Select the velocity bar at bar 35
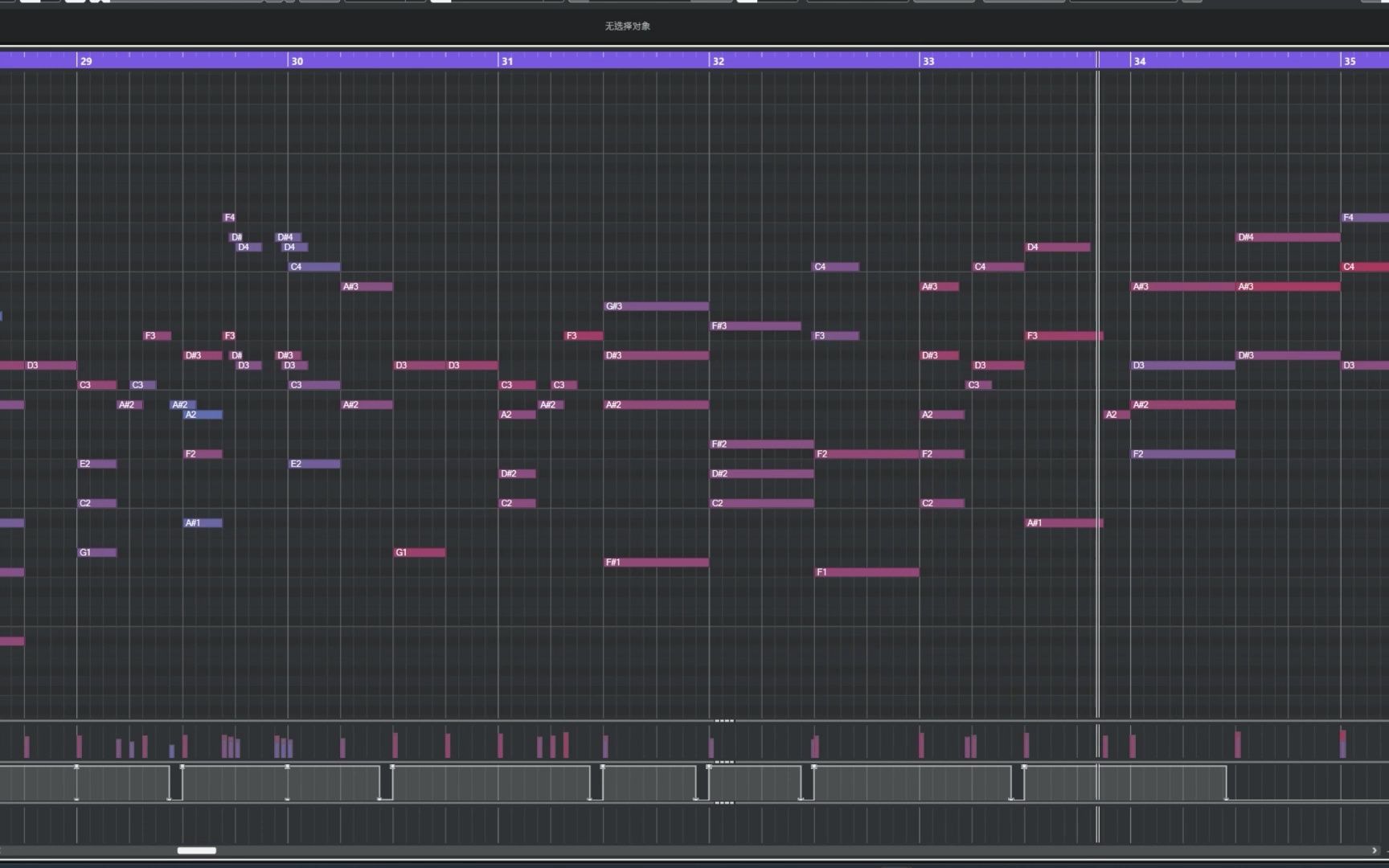Viewport: 1389px width, 868px height. pyautogui.click(x=1342, y=743)
